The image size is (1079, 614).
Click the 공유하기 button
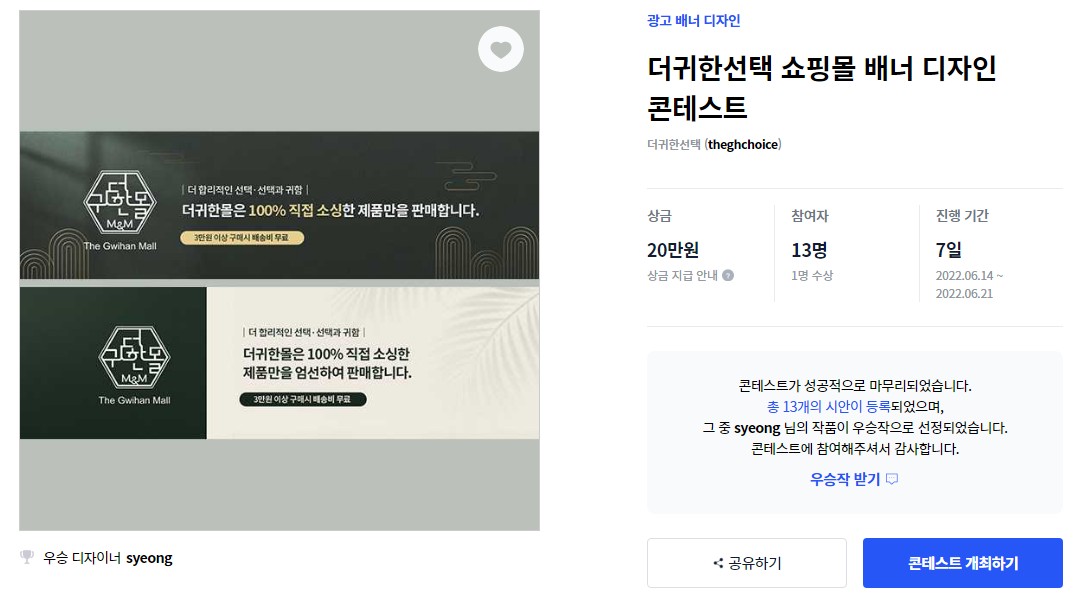pos(747,563)
